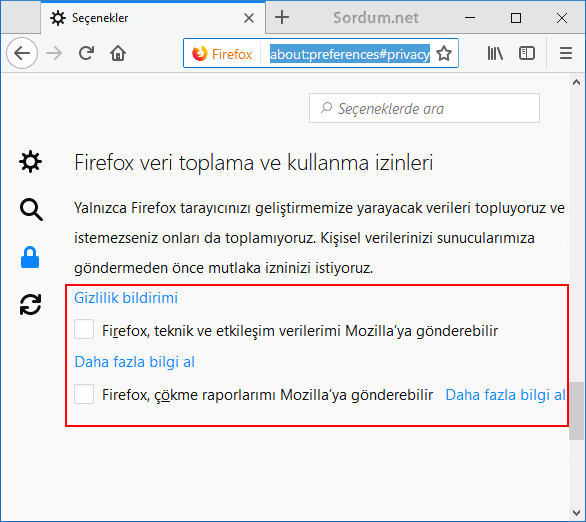This screenshot has width=586, height=522.
Task: Click the forward arrow navigation button
Action: 54,53
